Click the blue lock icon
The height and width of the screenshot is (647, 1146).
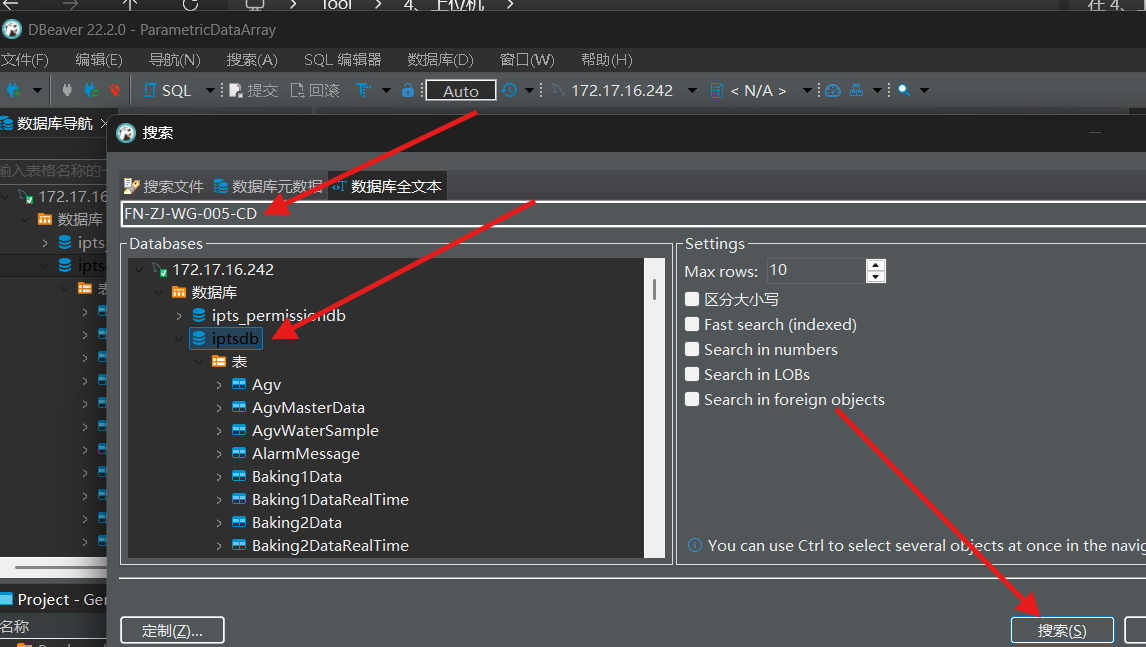pos(408,90)
